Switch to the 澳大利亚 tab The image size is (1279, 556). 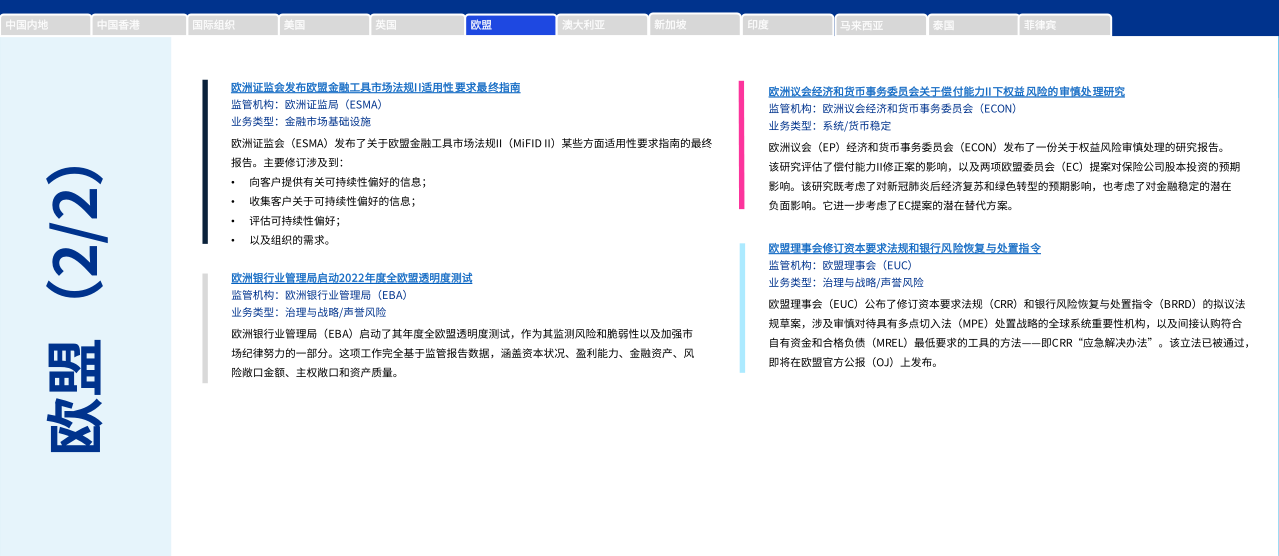click(602, 25)
